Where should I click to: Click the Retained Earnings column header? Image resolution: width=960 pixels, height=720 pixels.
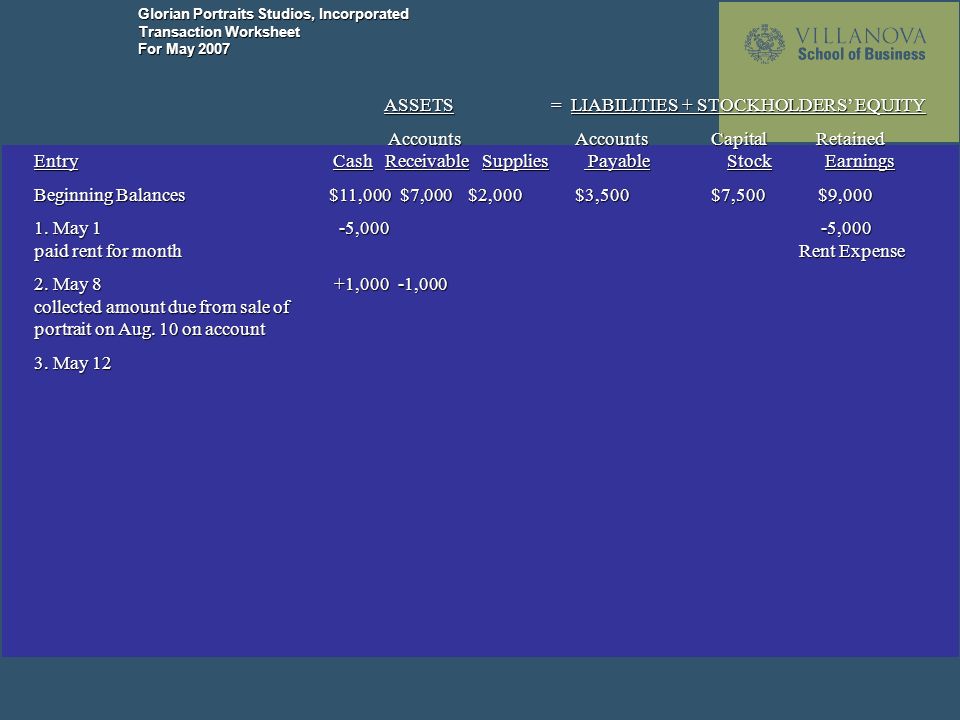pos(855,150)
